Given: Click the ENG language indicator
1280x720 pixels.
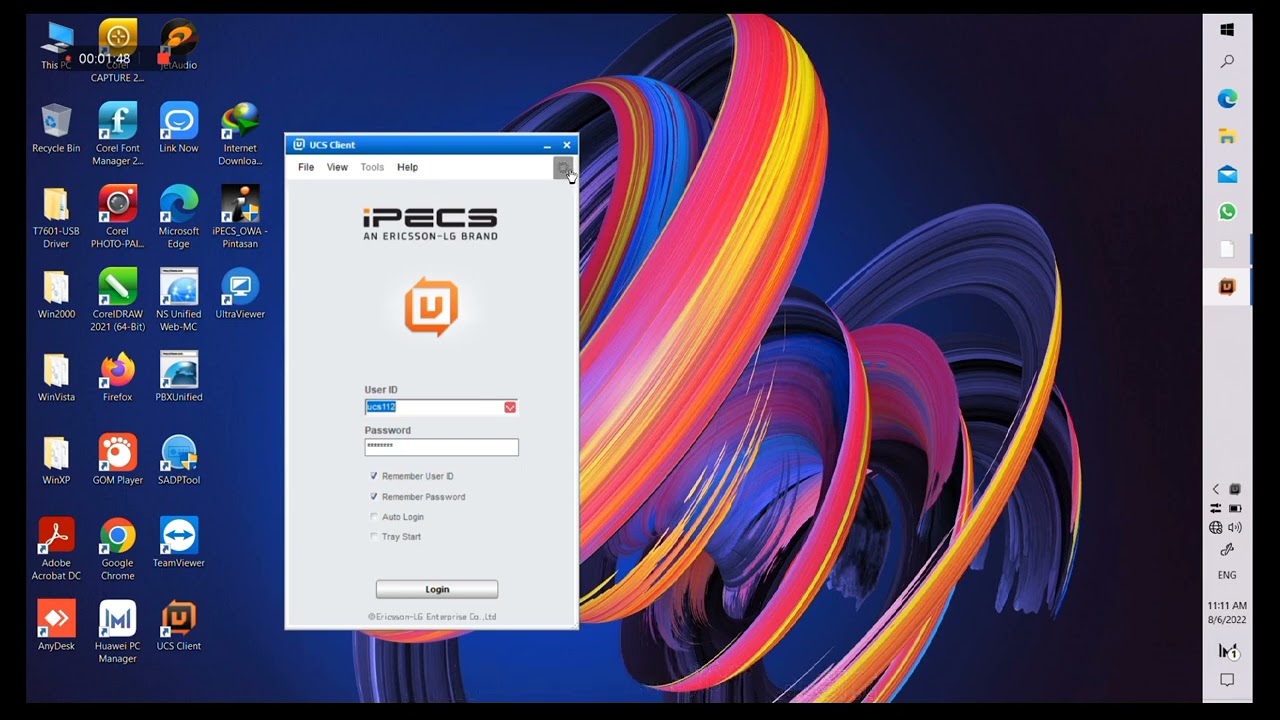Looking at the screenshot, I should point(1227,575).
